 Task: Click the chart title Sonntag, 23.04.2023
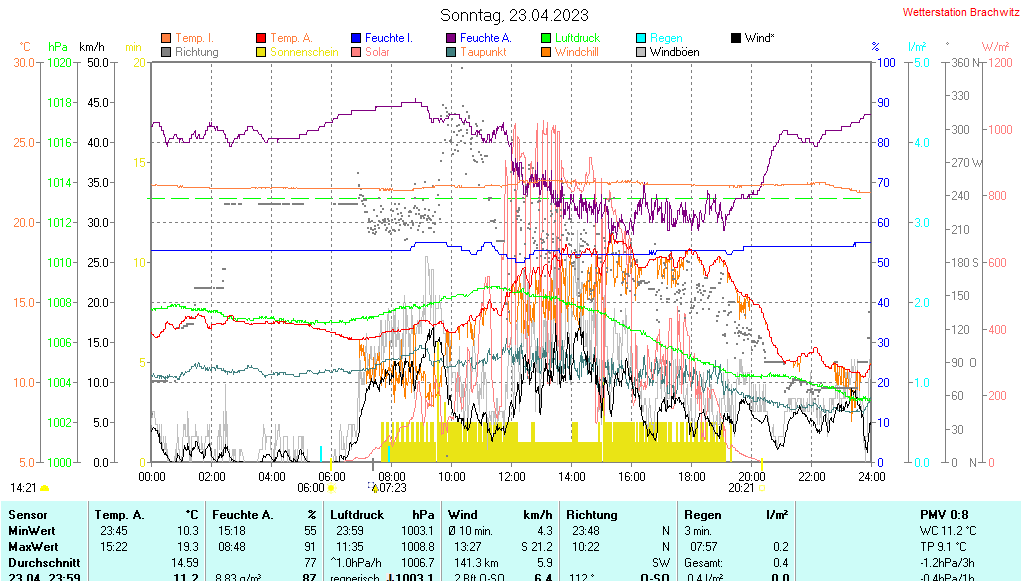tap(514, 15)
